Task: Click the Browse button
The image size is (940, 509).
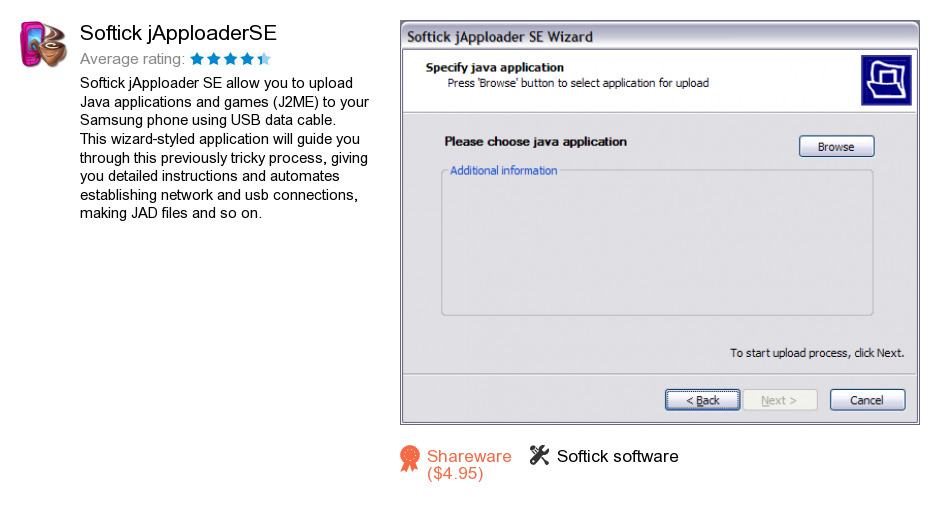Action: point(836,146)
